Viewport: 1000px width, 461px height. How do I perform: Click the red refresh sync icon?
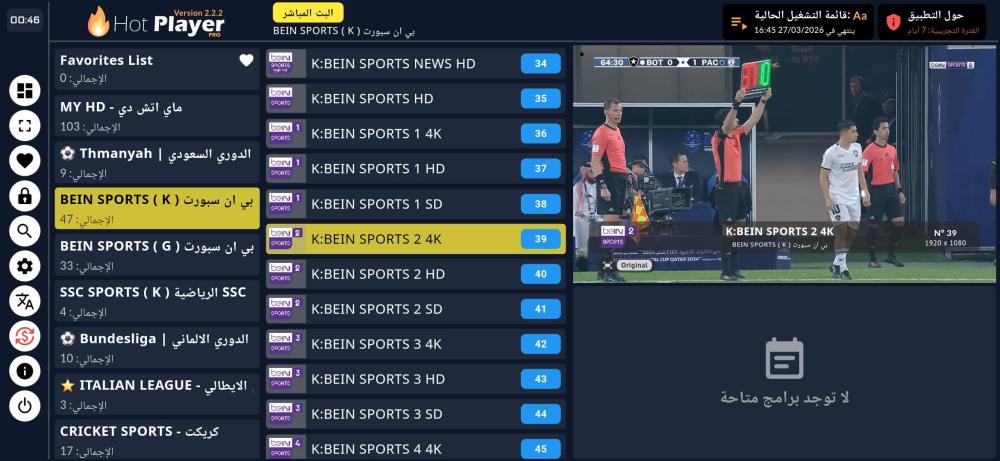[x=25, y=336]
